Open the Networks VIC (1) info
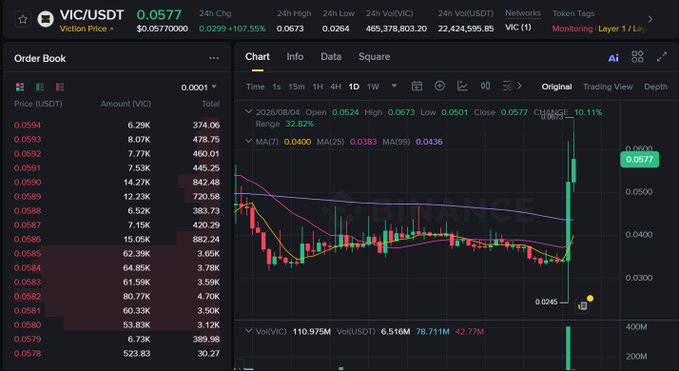 pyautogui.click(x=518, y=27)
